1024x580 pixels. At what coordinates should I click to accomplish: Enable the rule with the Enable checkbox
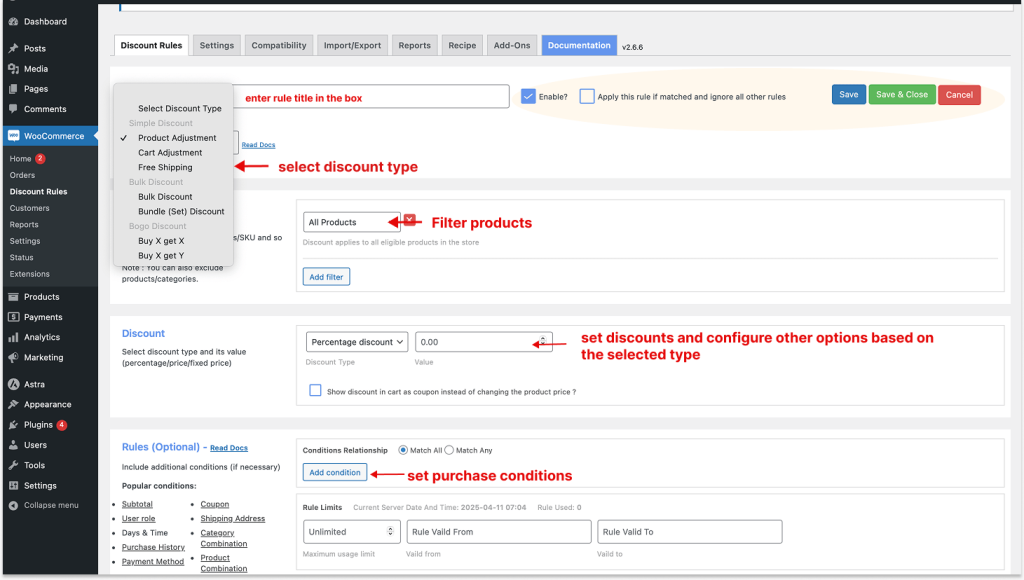pyautogui.click(x=529, y=95)
